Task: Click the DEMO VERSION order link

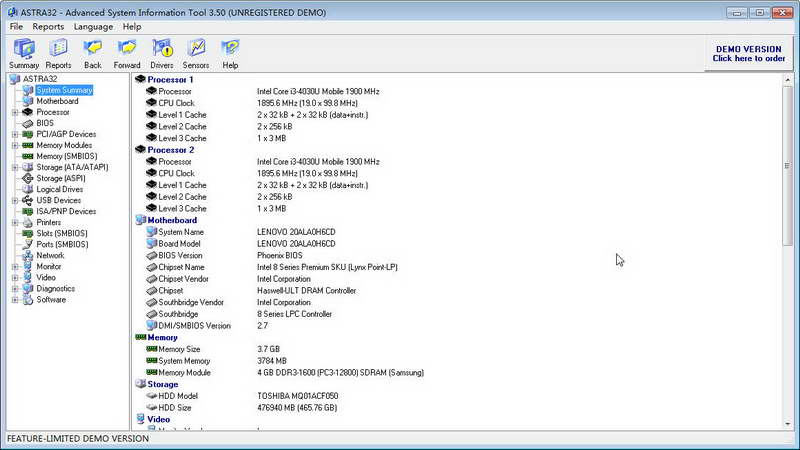Action: click(x=748, y=54)
